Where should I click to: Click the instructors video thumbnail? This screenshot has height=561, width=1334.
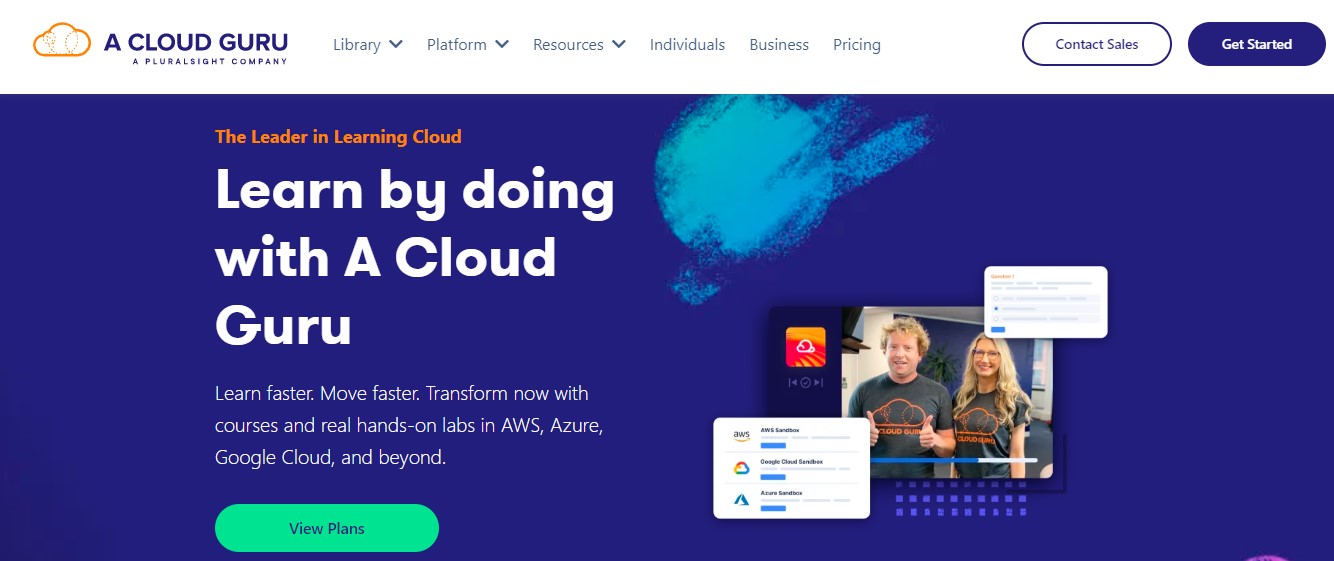click(947, 391)
